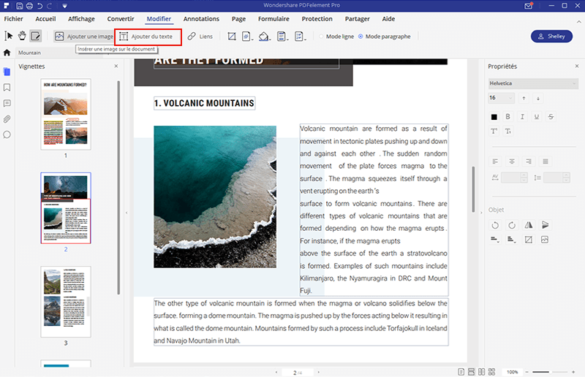Click the Shelley account button
This screenshot has height=377, width=585.
tap(551, 36)
